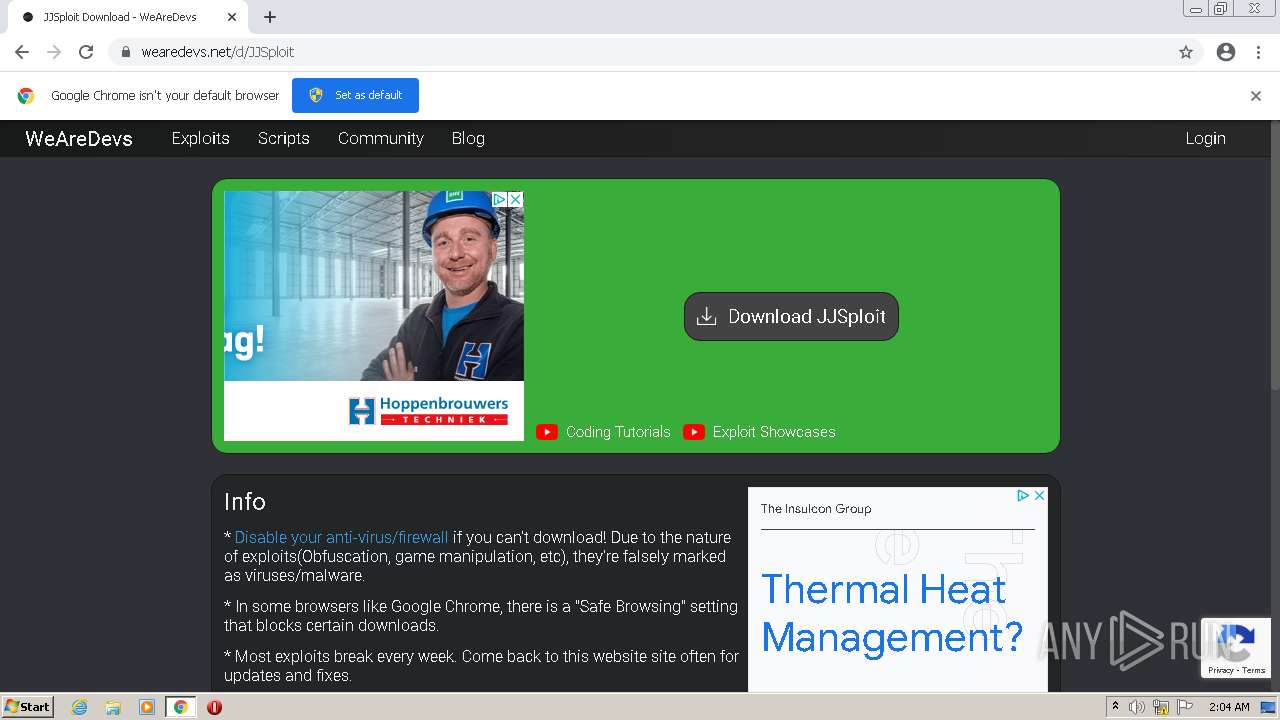Open AdChoices icon on Insulcon ad
Viewport: 1280px width, 720px height.
1023,495
